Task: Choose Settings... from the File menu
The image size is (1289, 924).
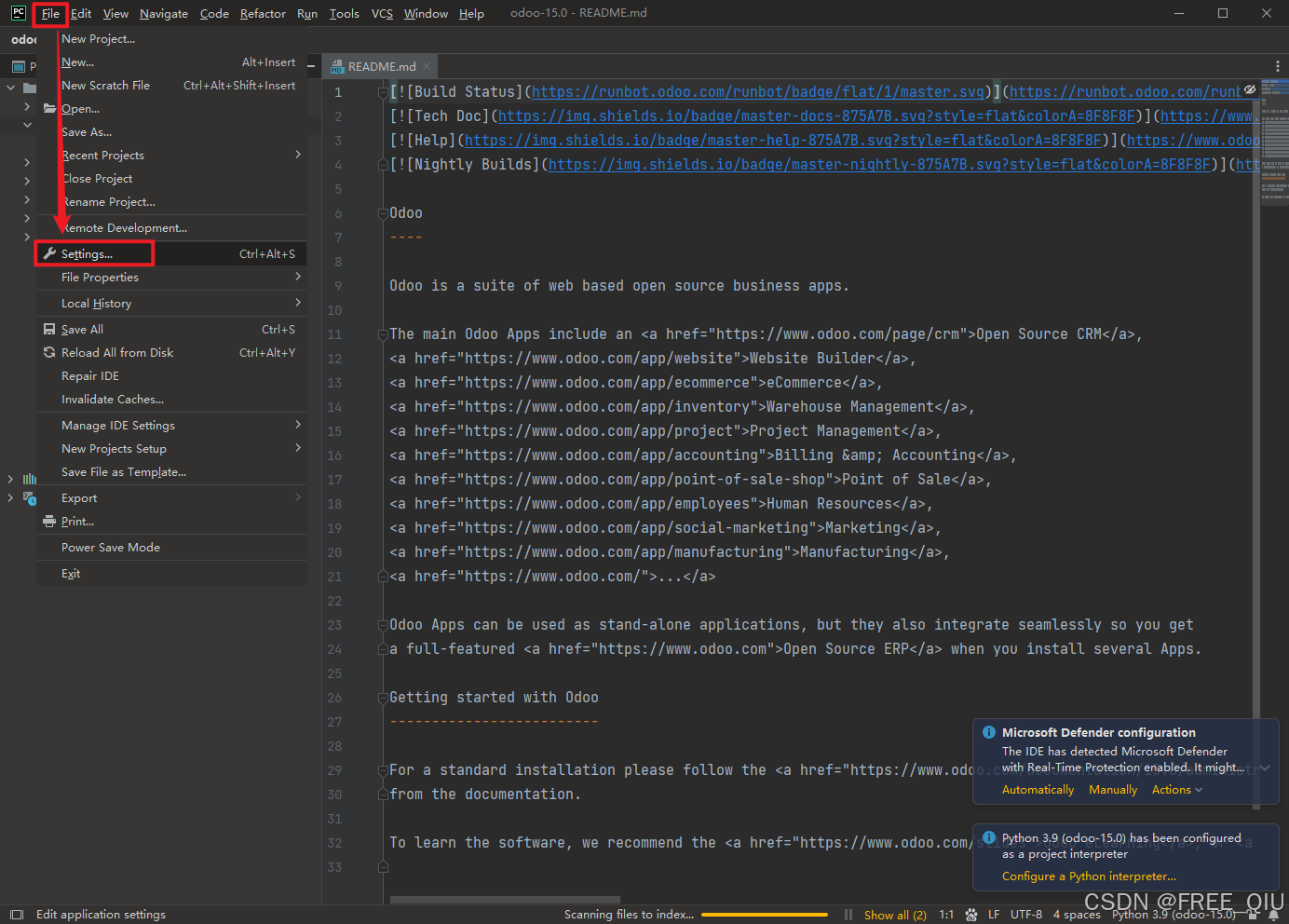Action: point(171,253)
